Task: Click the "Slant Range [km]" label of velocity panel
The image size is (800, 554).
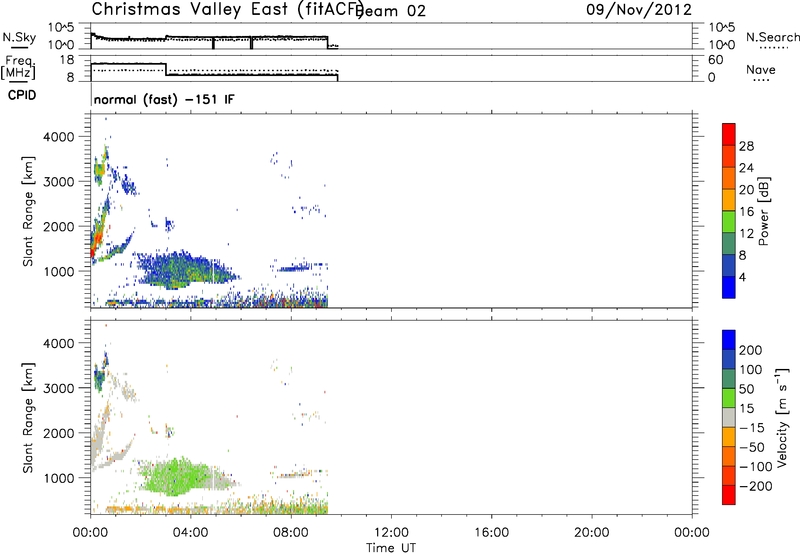Action: point(28,417)
